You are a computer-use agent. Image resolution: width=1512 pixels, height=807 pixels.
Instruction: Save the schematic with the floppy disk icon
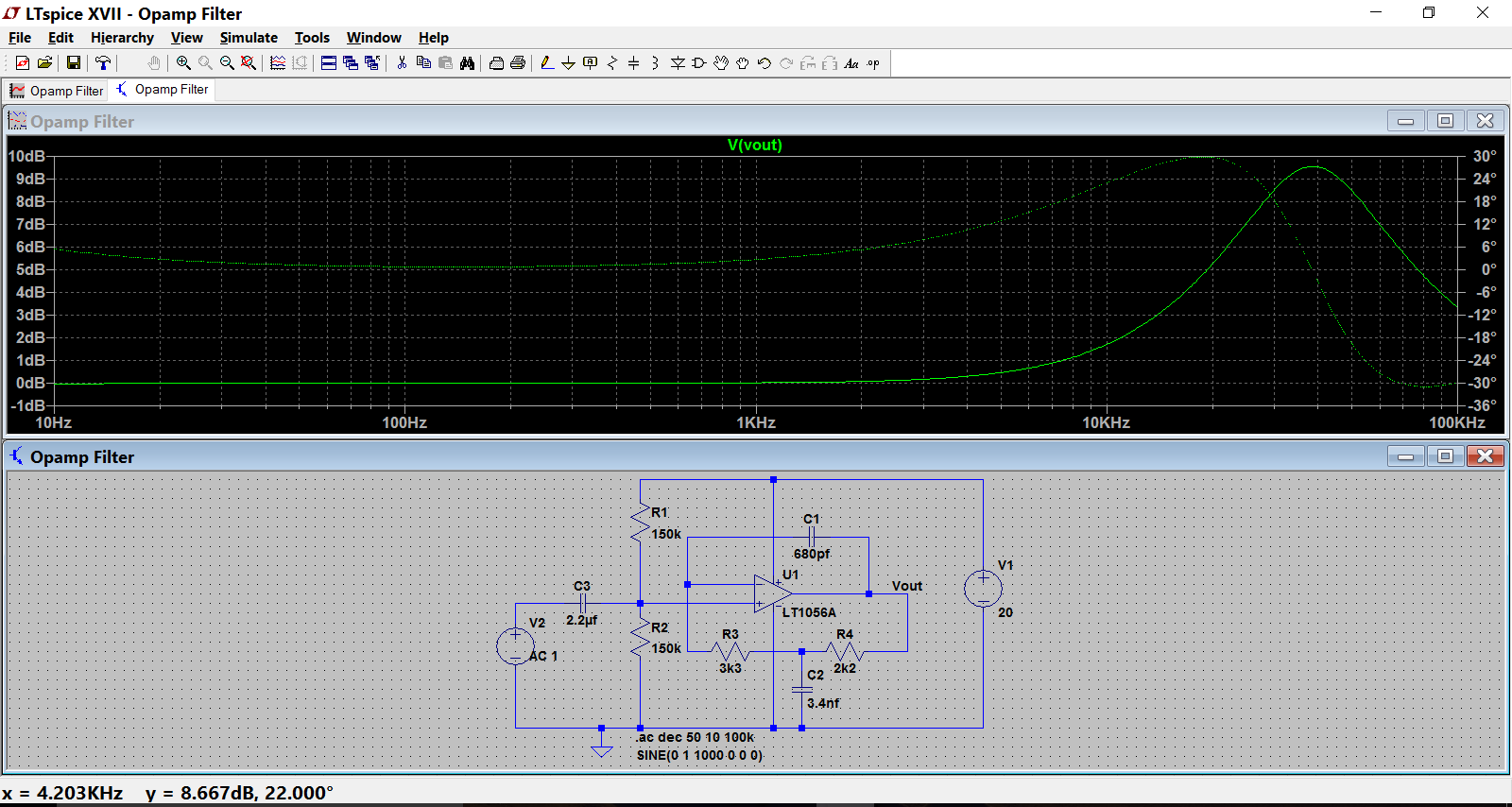[x=73, y=63]
